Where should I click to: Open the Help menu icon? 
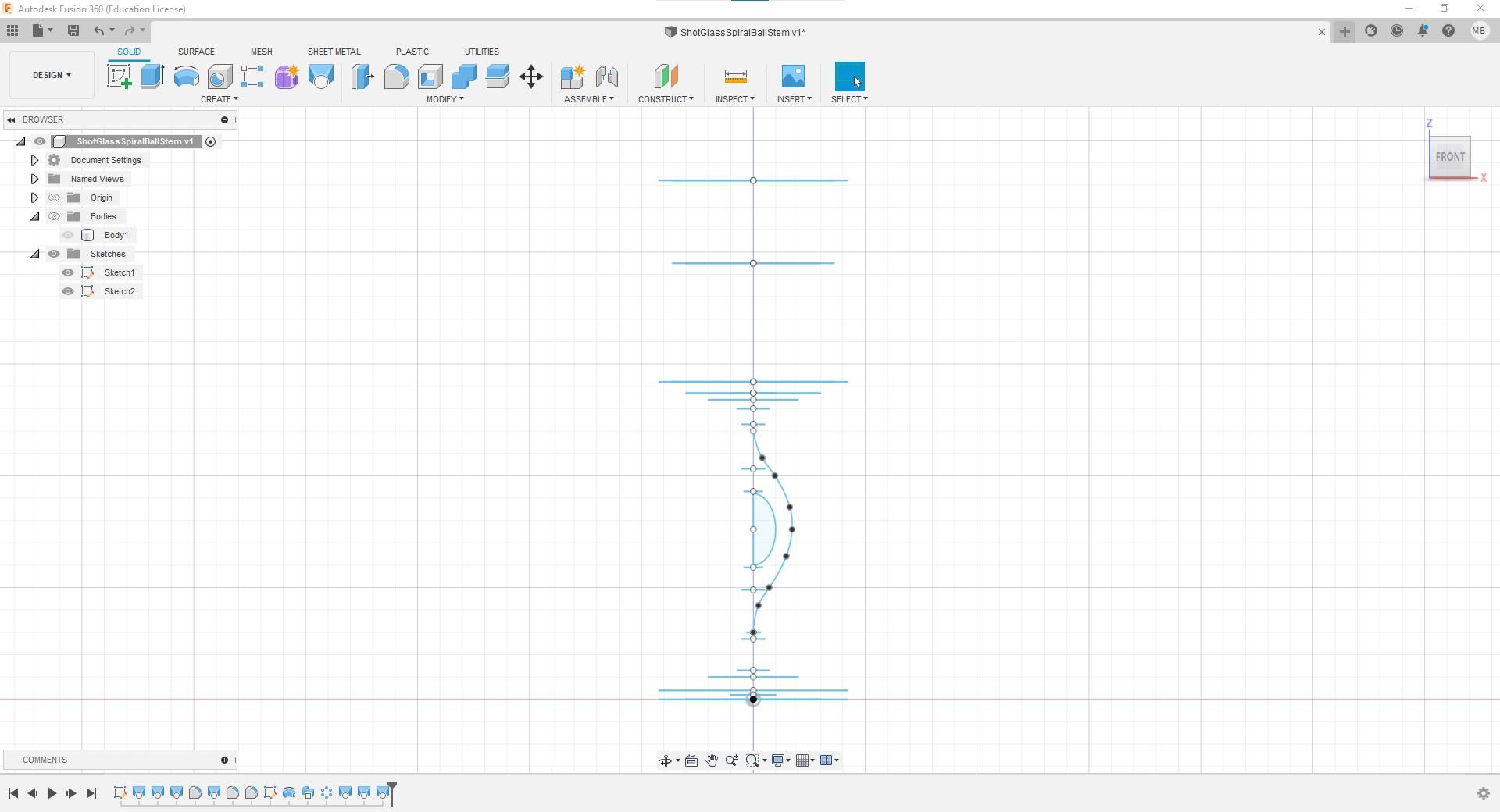1448,31
